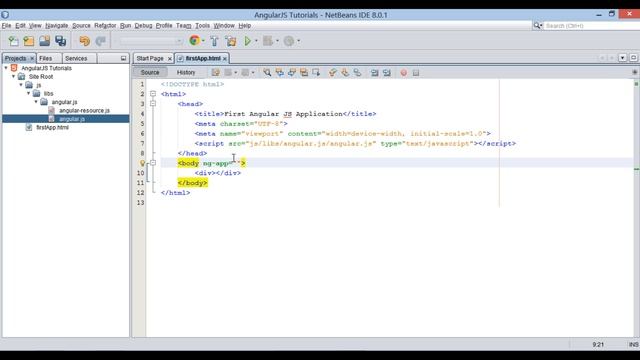The image size is (640, 360).
Task: Click the Build Project hammer icon
Action: pyautogui.click(x=214, y=41)
